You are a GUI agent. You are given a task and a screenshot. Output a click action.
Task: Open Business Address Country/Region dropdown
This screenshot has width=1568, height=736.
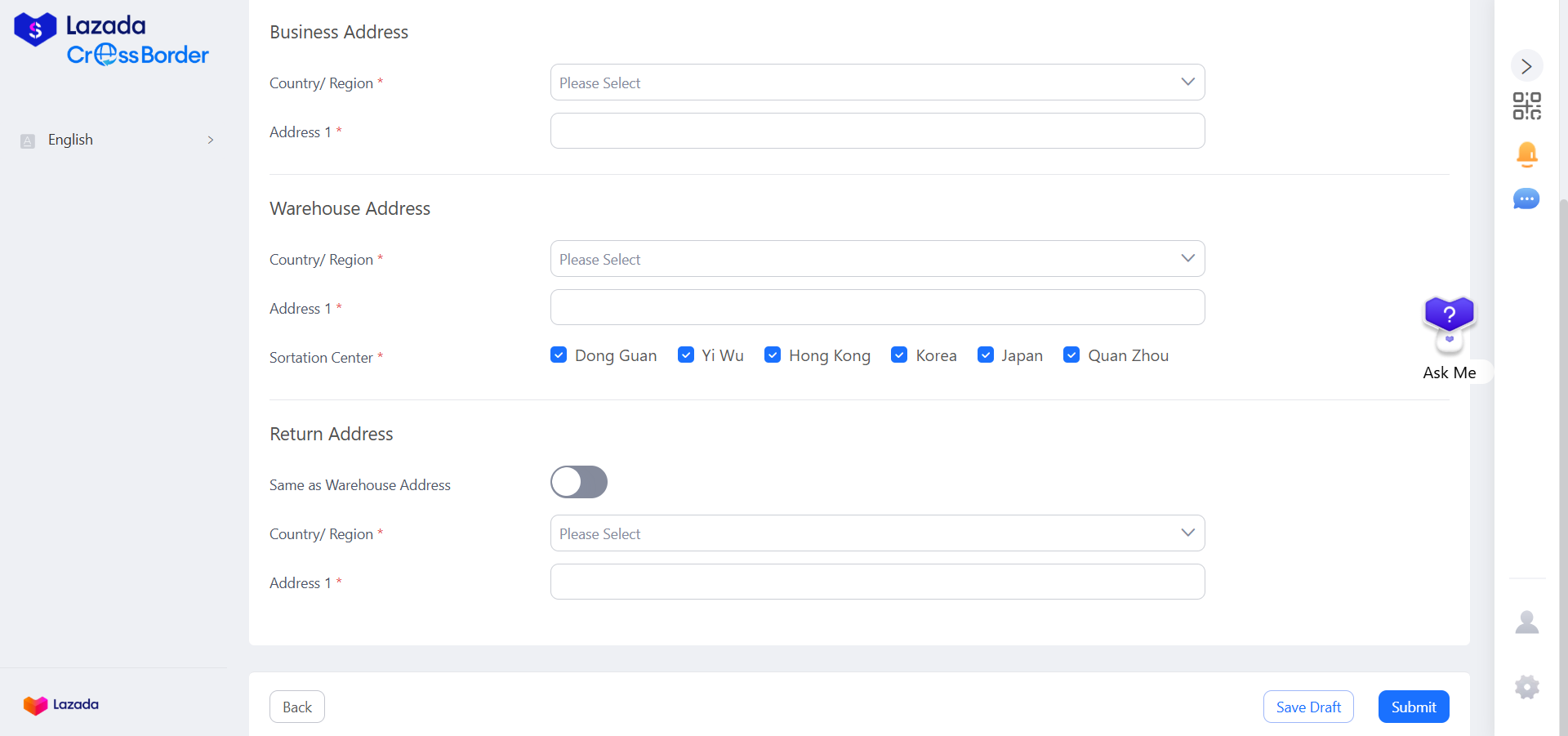click(x=877, y=83)
